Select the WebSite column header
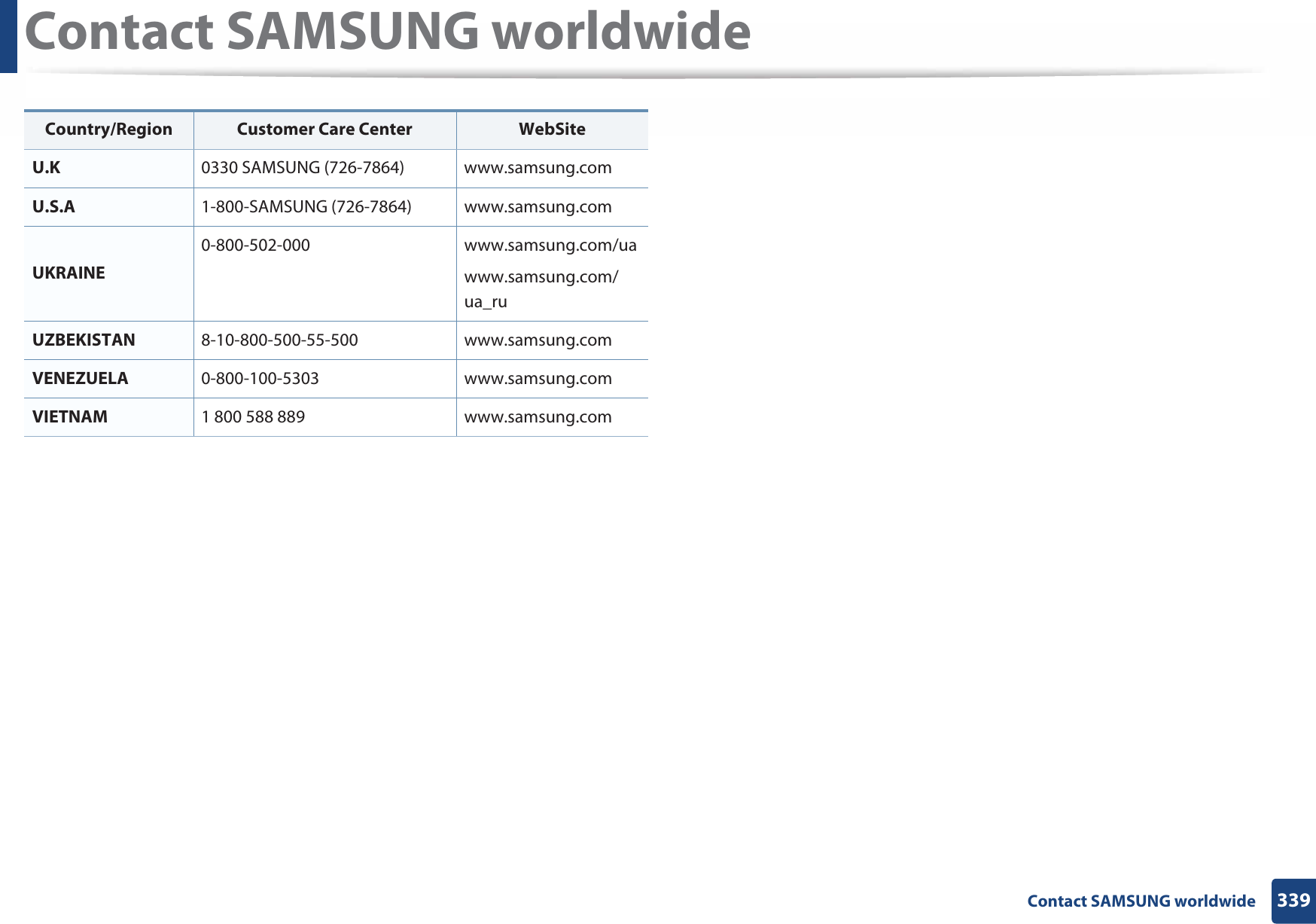The image size is (1316, 924). coord(552,130)
